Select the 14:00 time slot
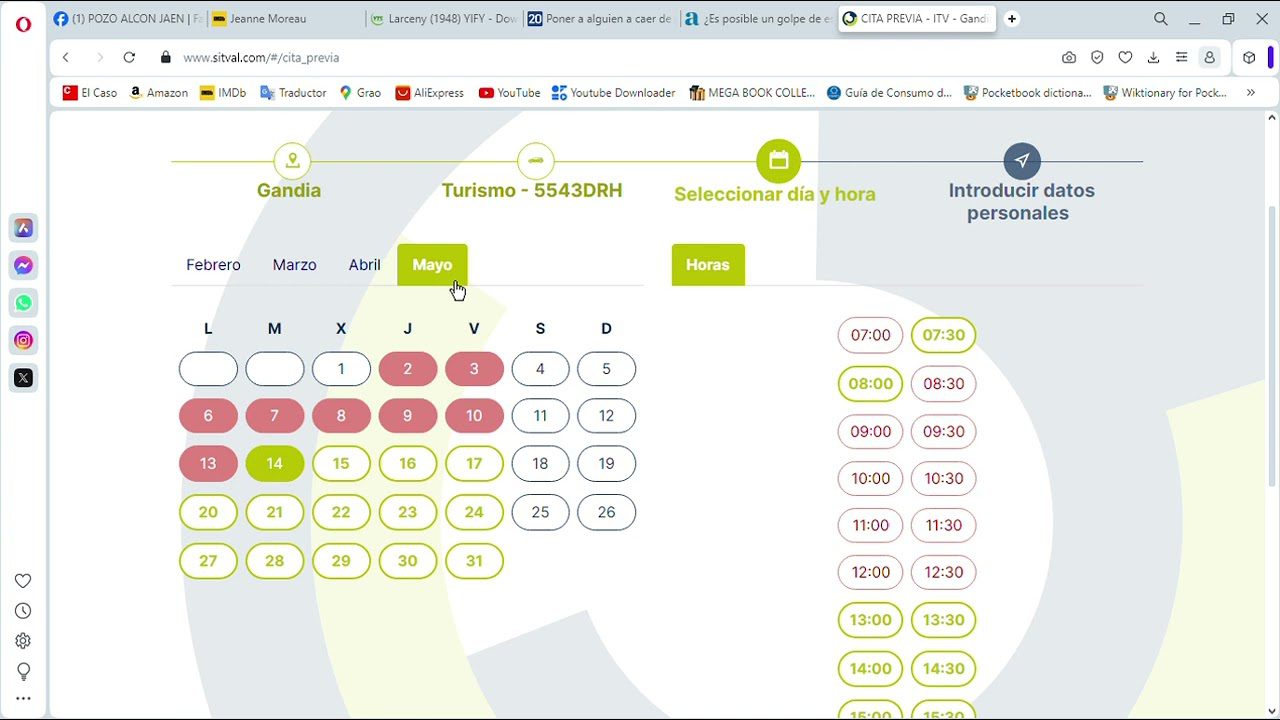1280x720 pixels. click(x=870, y=668)
